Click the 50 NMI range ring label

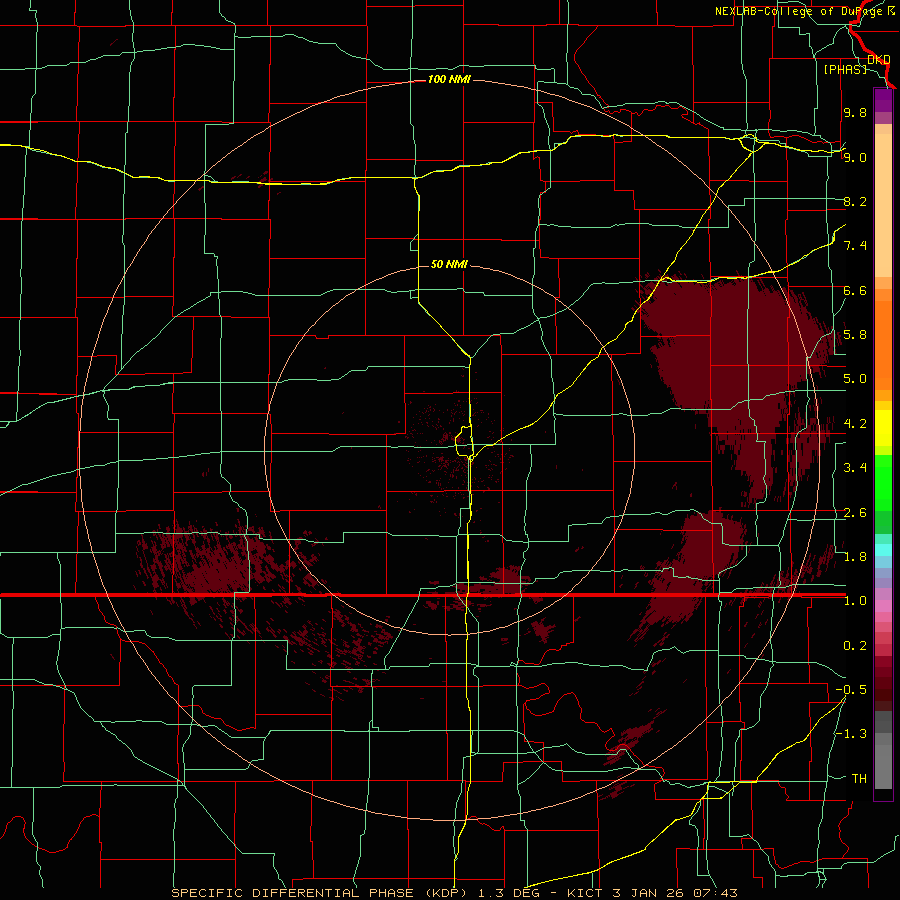point(449,264)
